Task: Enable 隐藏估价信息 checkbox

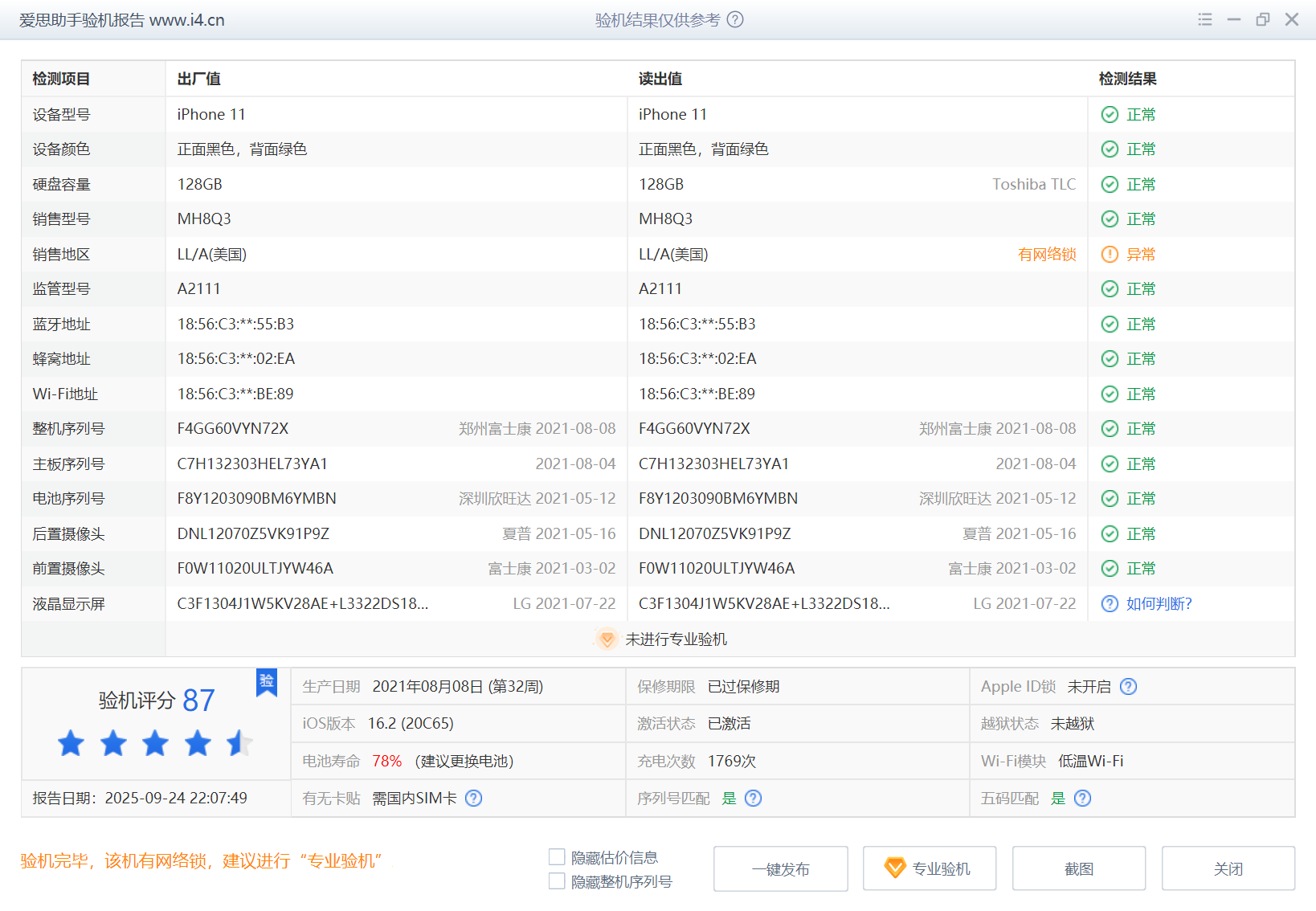Action: coord(557,857)
